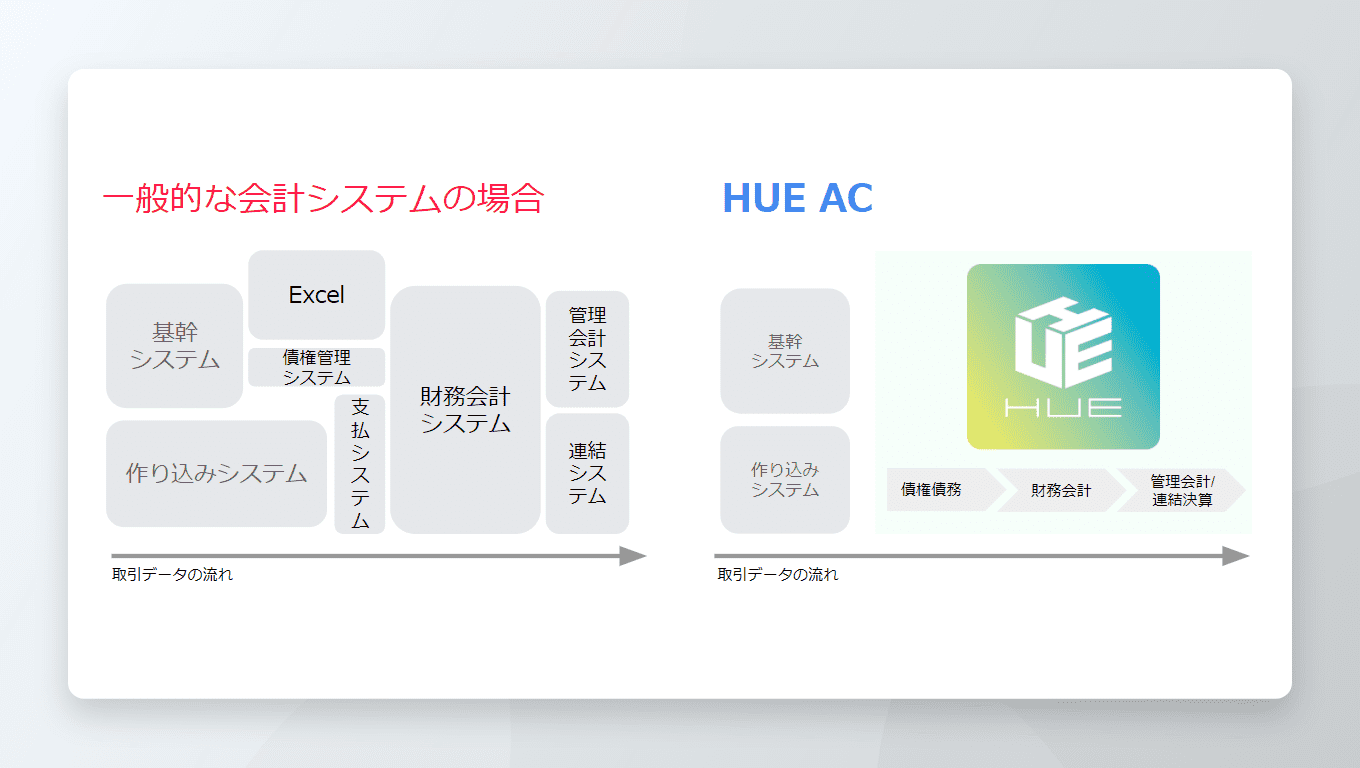Click 取引データの流れ label under HUE AC diagram
Viewport: 1360px width, 768px height.
pos(777,575)
